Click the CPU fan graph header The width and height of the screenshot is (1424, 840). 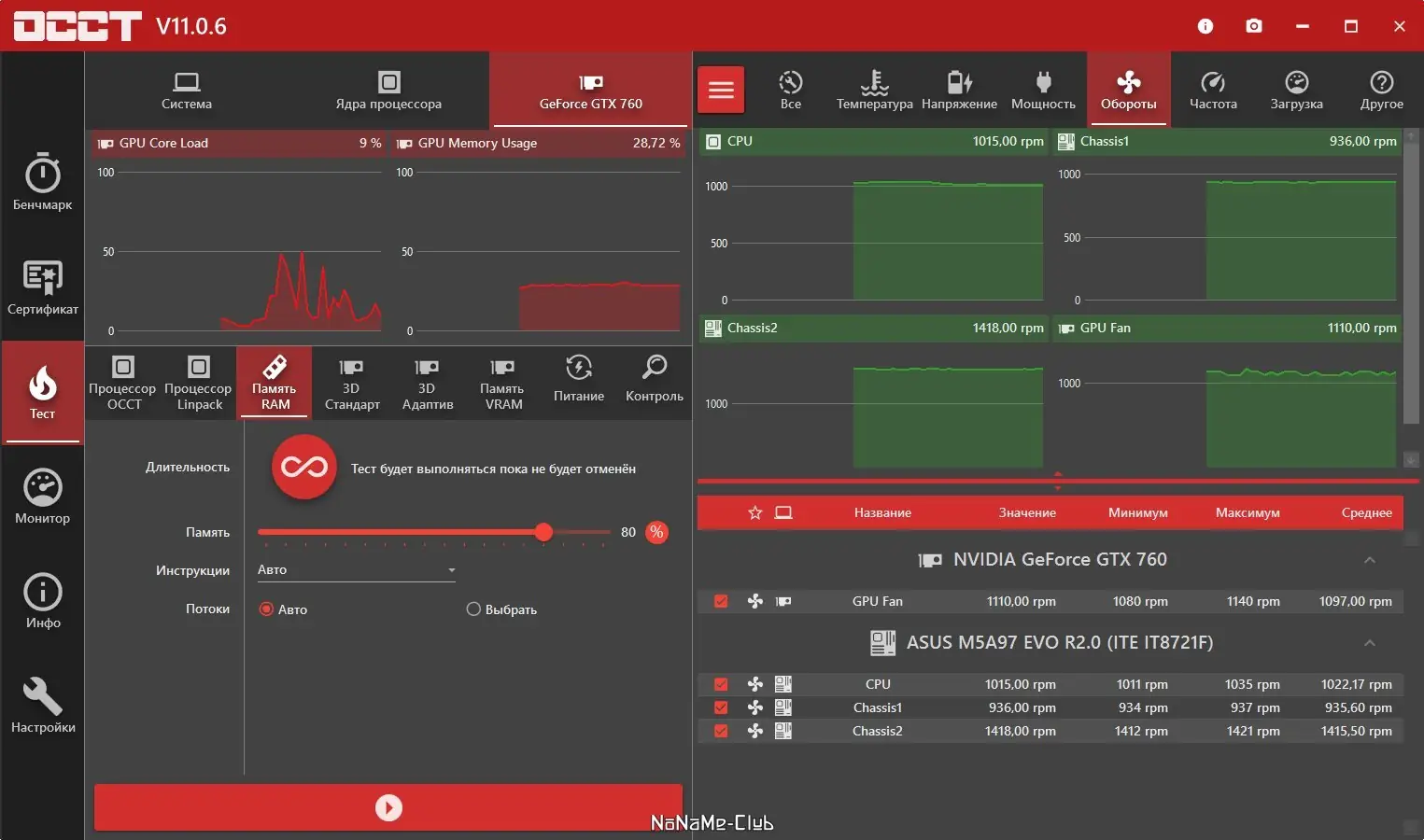(874, 141)
